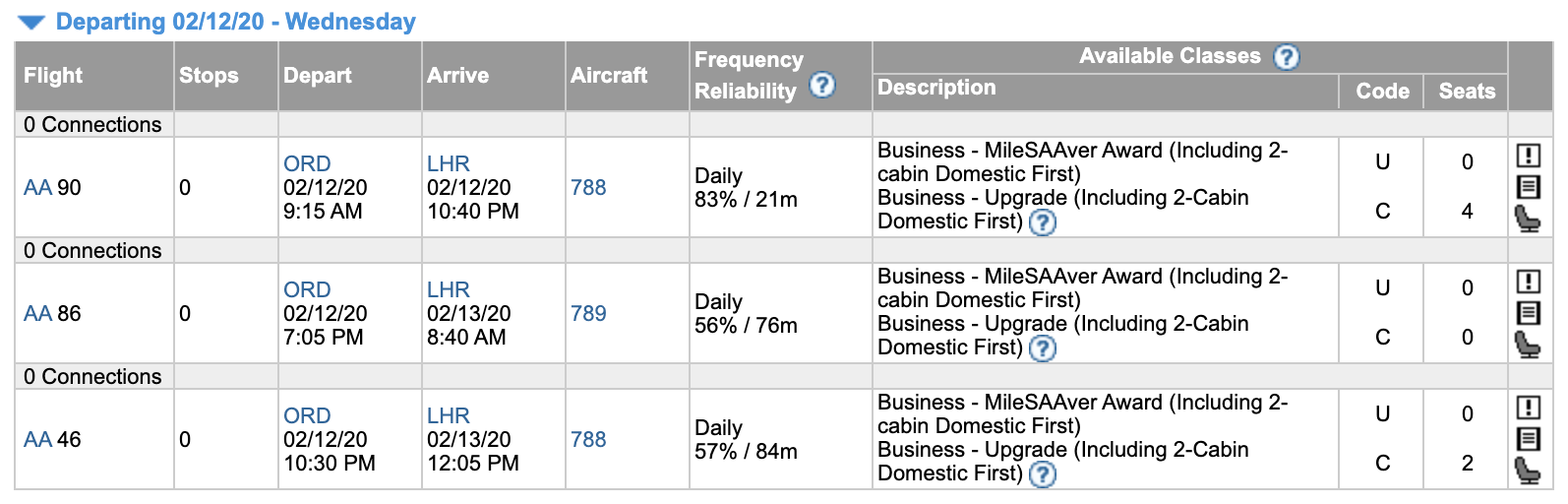Open the AA 46 flight link
This screenshot has height=504, width=1568.
(x=37, y=440)
